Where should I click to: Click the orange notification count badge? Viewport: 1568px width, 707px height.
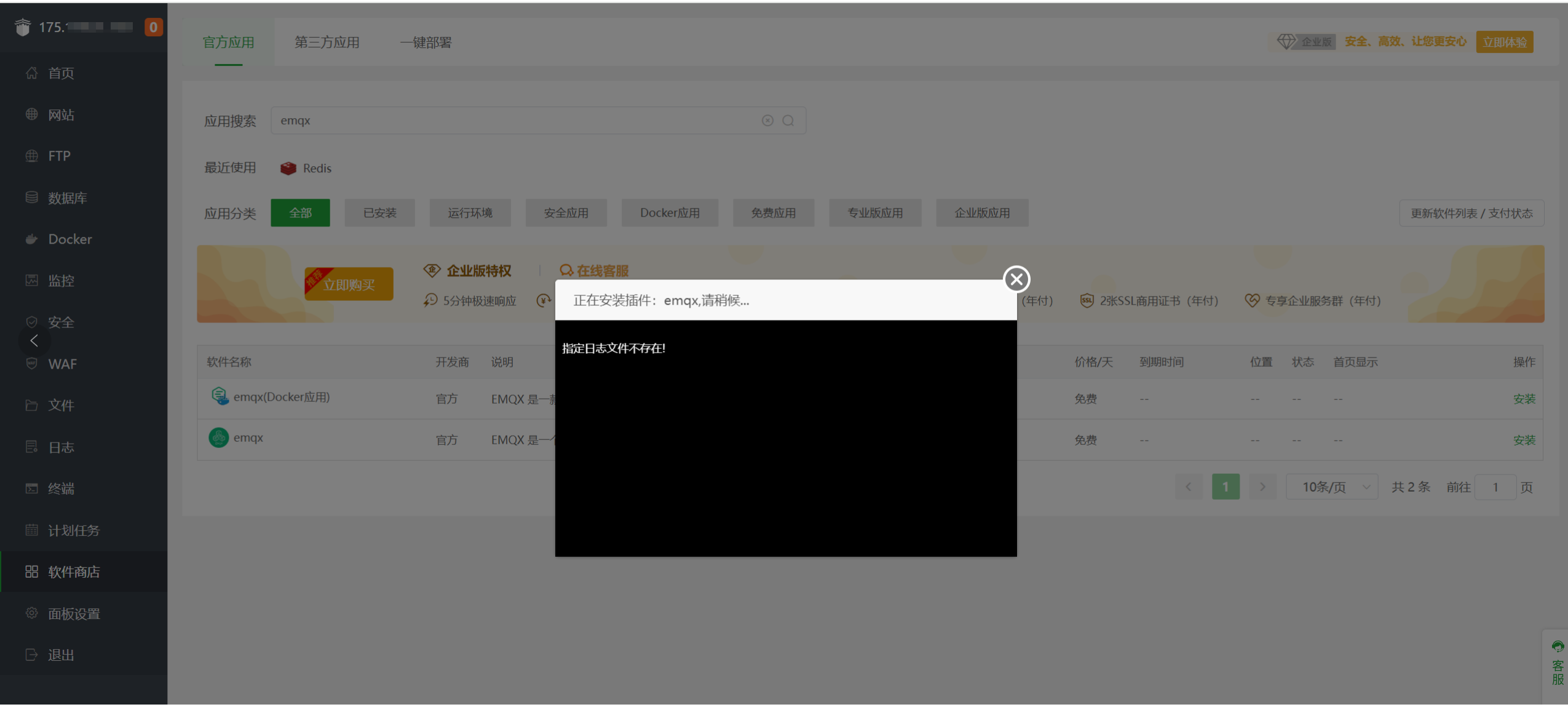153,27
